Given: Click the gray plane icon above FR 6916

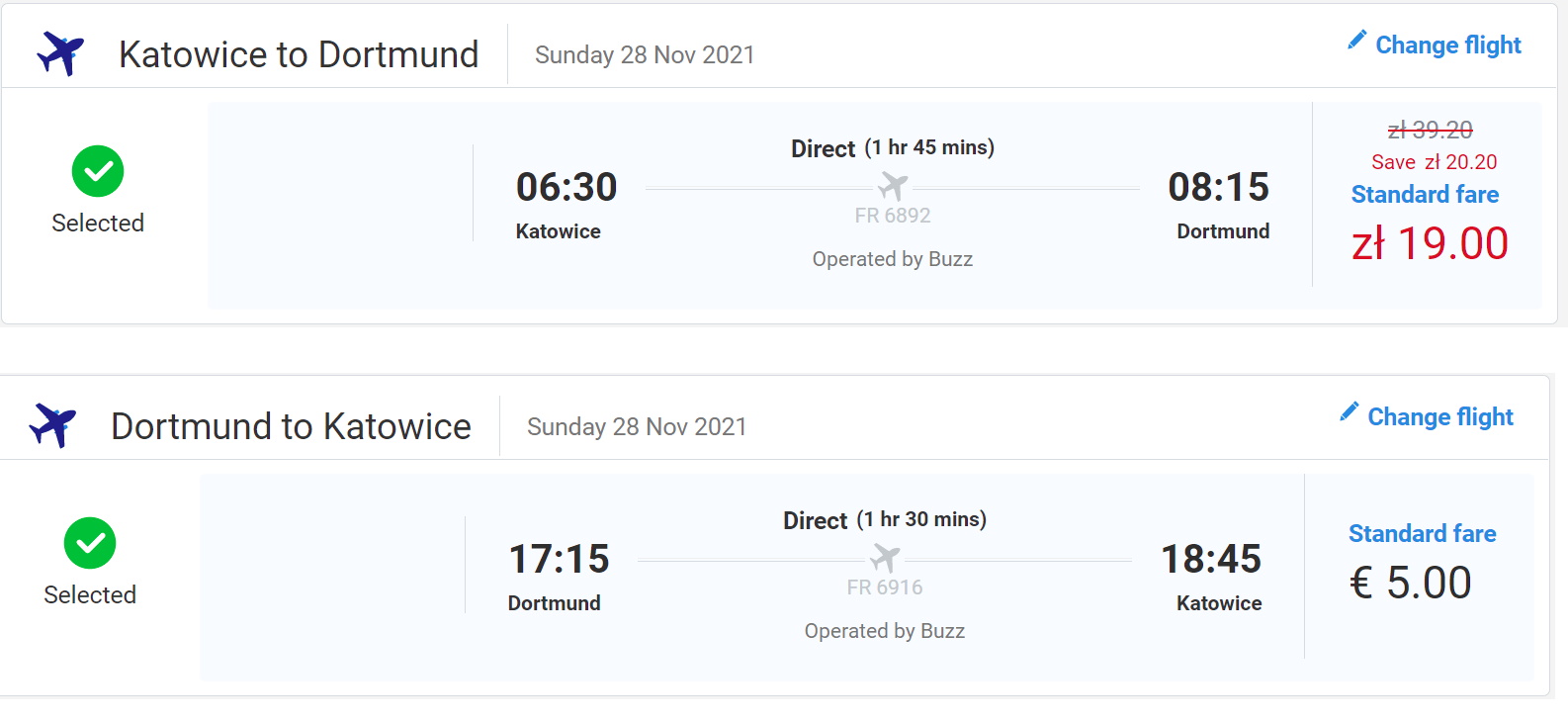Looking at the screenshot, I should click(885, 557).
